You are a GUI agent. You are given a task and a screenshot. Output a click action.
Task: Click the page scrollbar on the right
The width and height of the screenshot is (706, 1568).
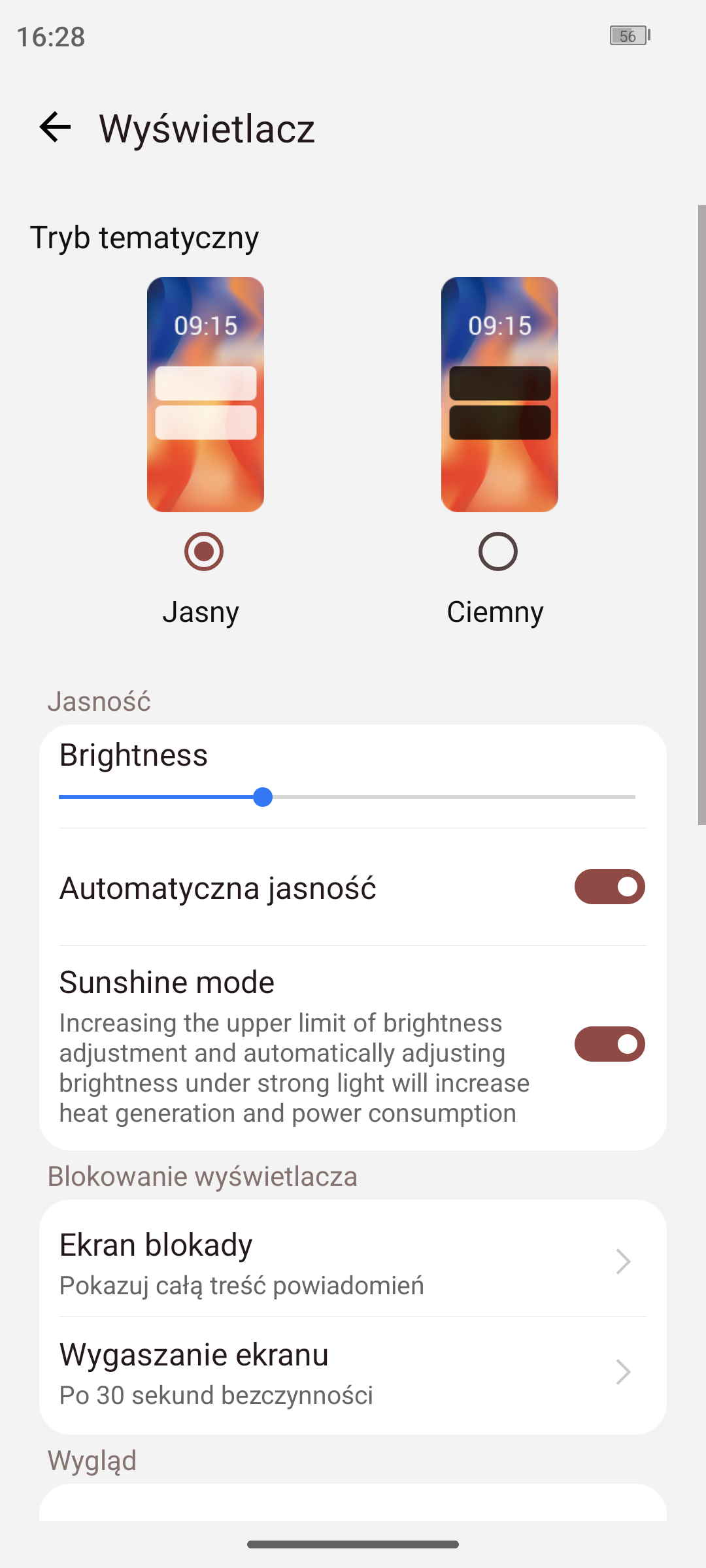[701, 515]
